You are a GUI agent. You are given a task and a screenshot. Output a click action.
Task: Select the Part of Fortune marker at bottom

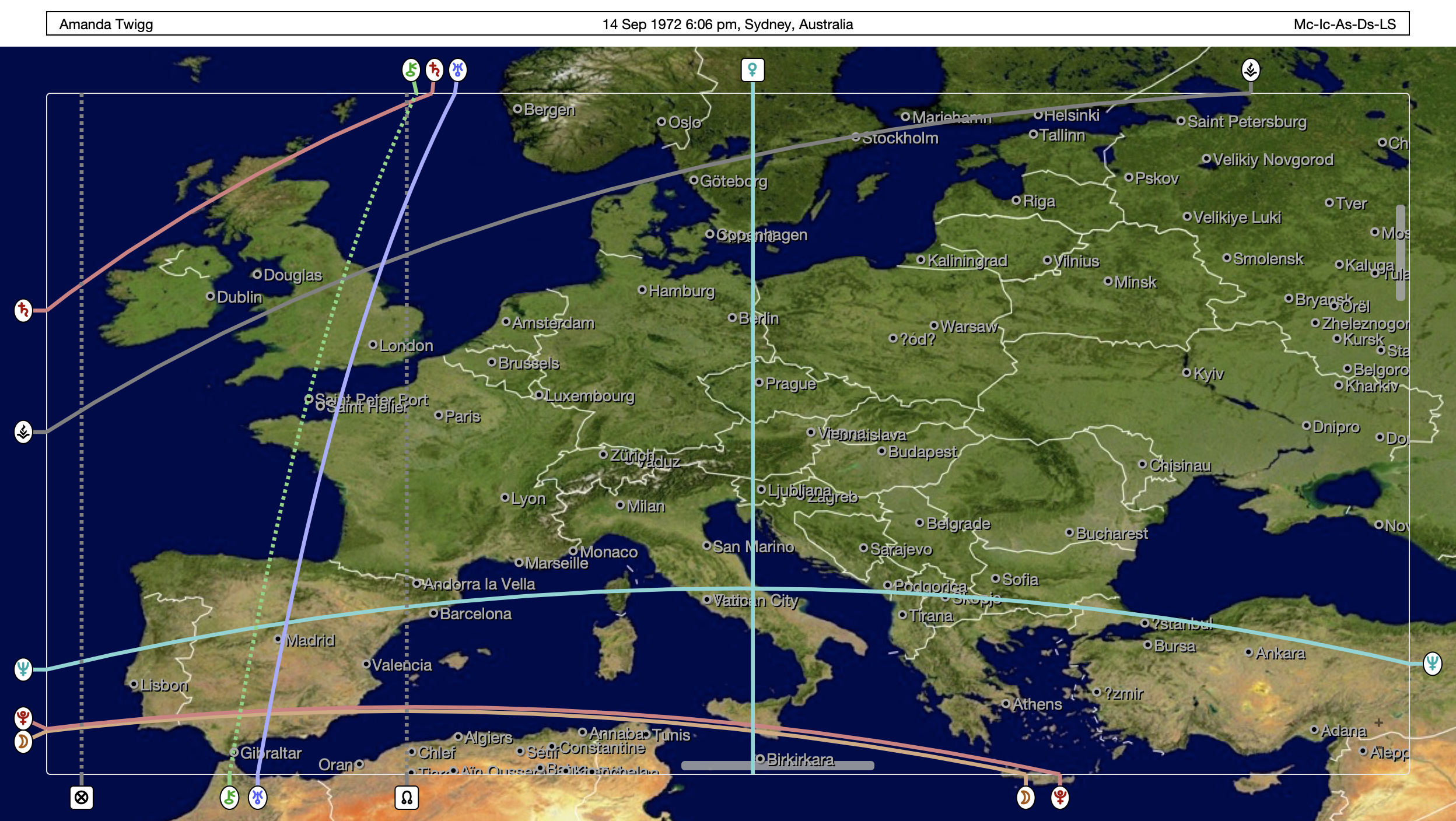point(82,797)
